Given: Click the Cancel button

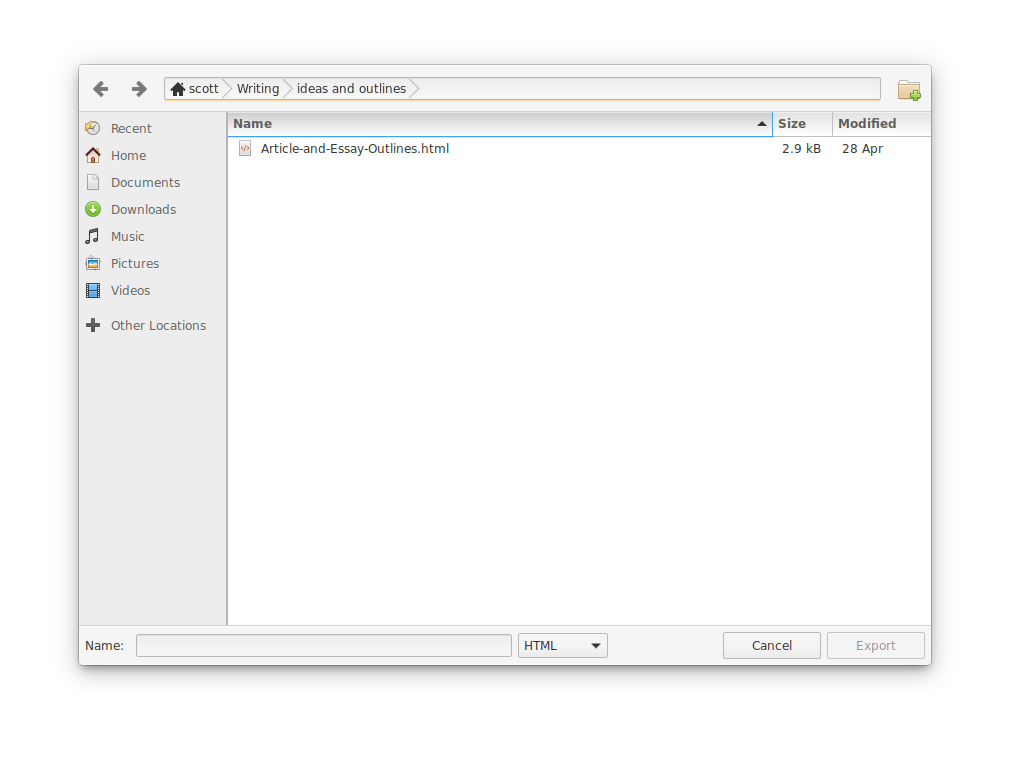Looking at the screenshot, I should point(771,646).
